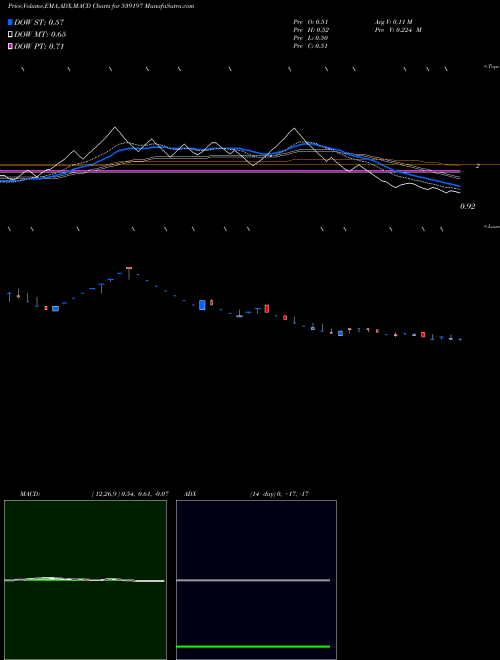Image resolution: width=500 pixels, height=660 pixels.
Task: Click the chart title mentioning MunafaSutra.com
Action: point(101,6)
